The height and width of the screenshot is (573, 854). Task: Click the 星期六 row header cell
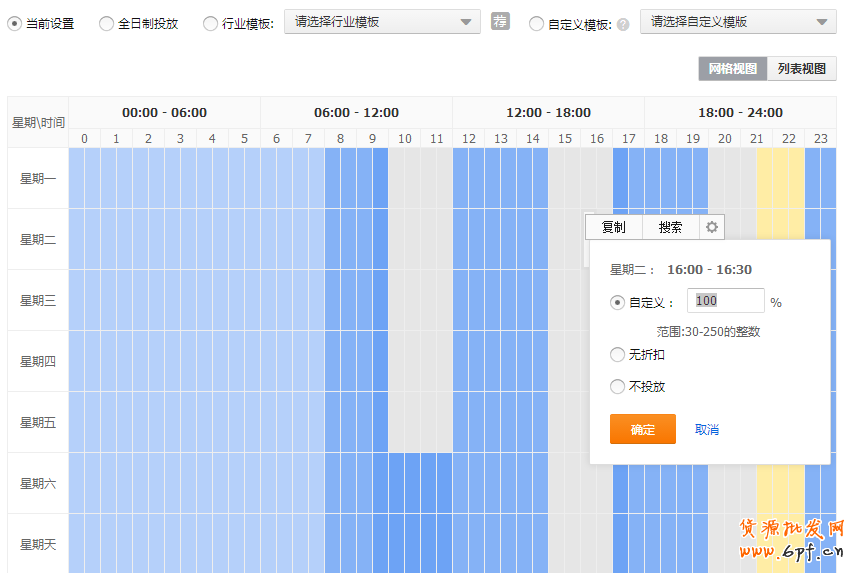(x=38, y=484)
